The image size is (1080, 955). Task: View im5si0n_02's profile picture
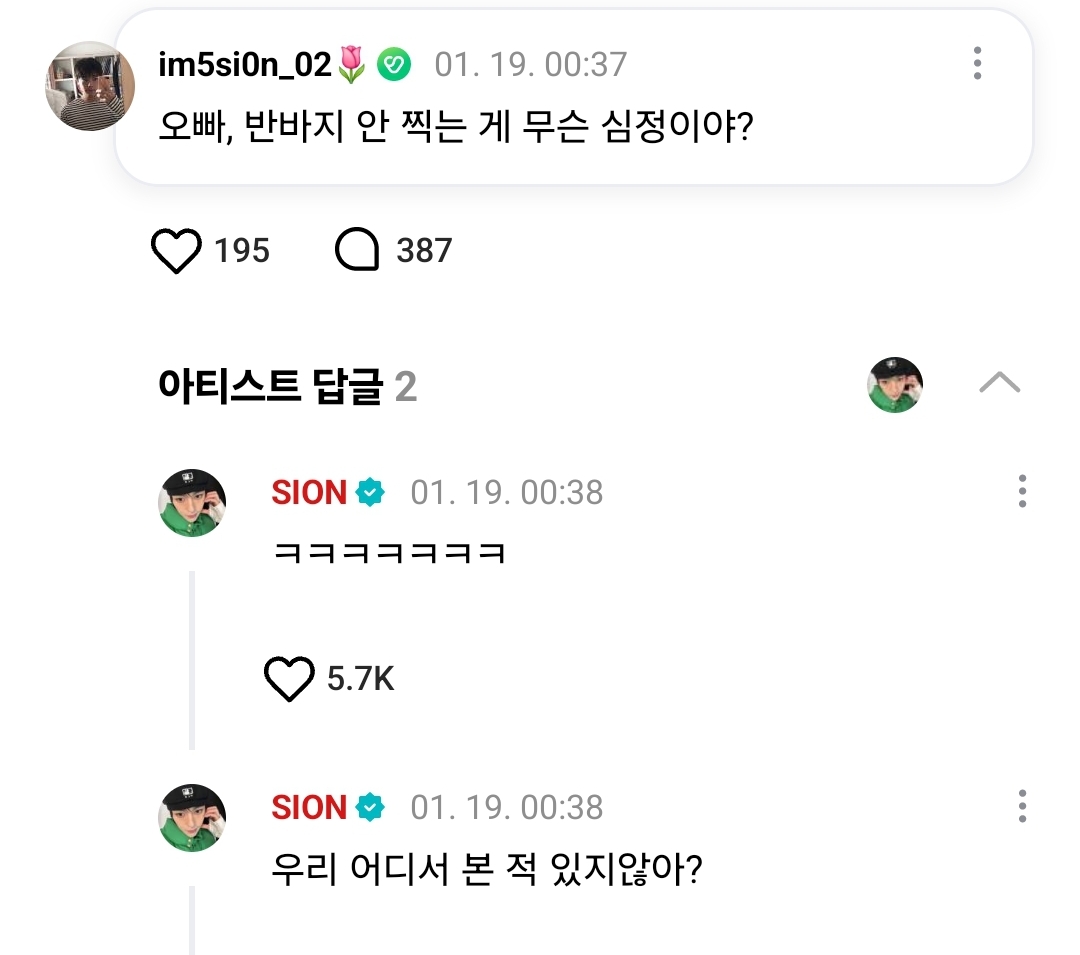(90, 87)
